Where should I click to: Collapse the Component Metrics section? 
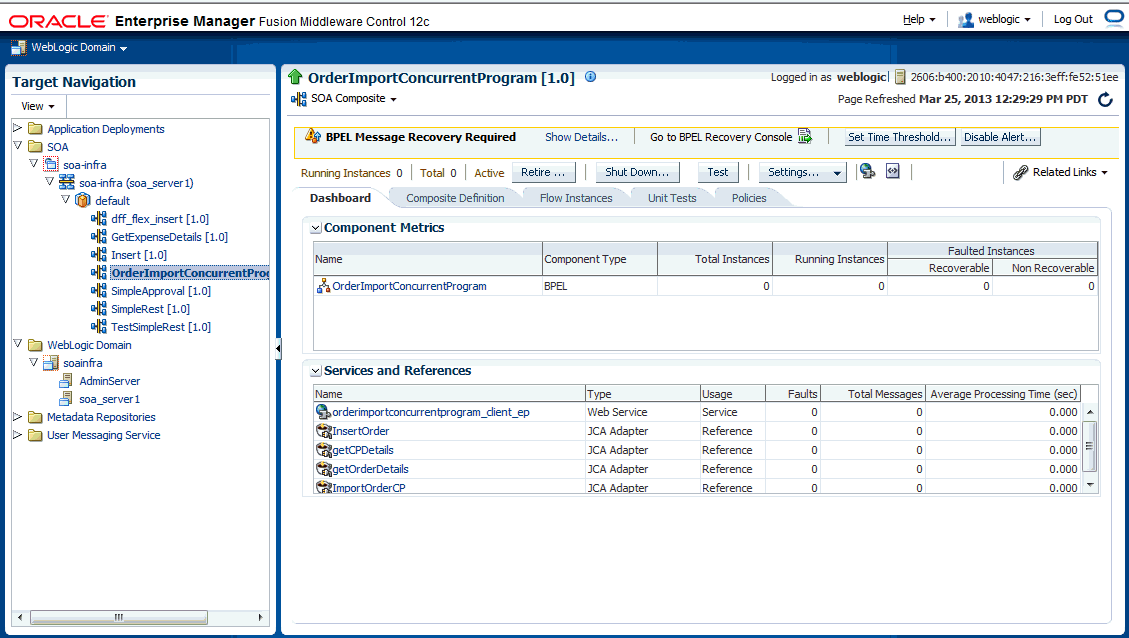[315, 228]
